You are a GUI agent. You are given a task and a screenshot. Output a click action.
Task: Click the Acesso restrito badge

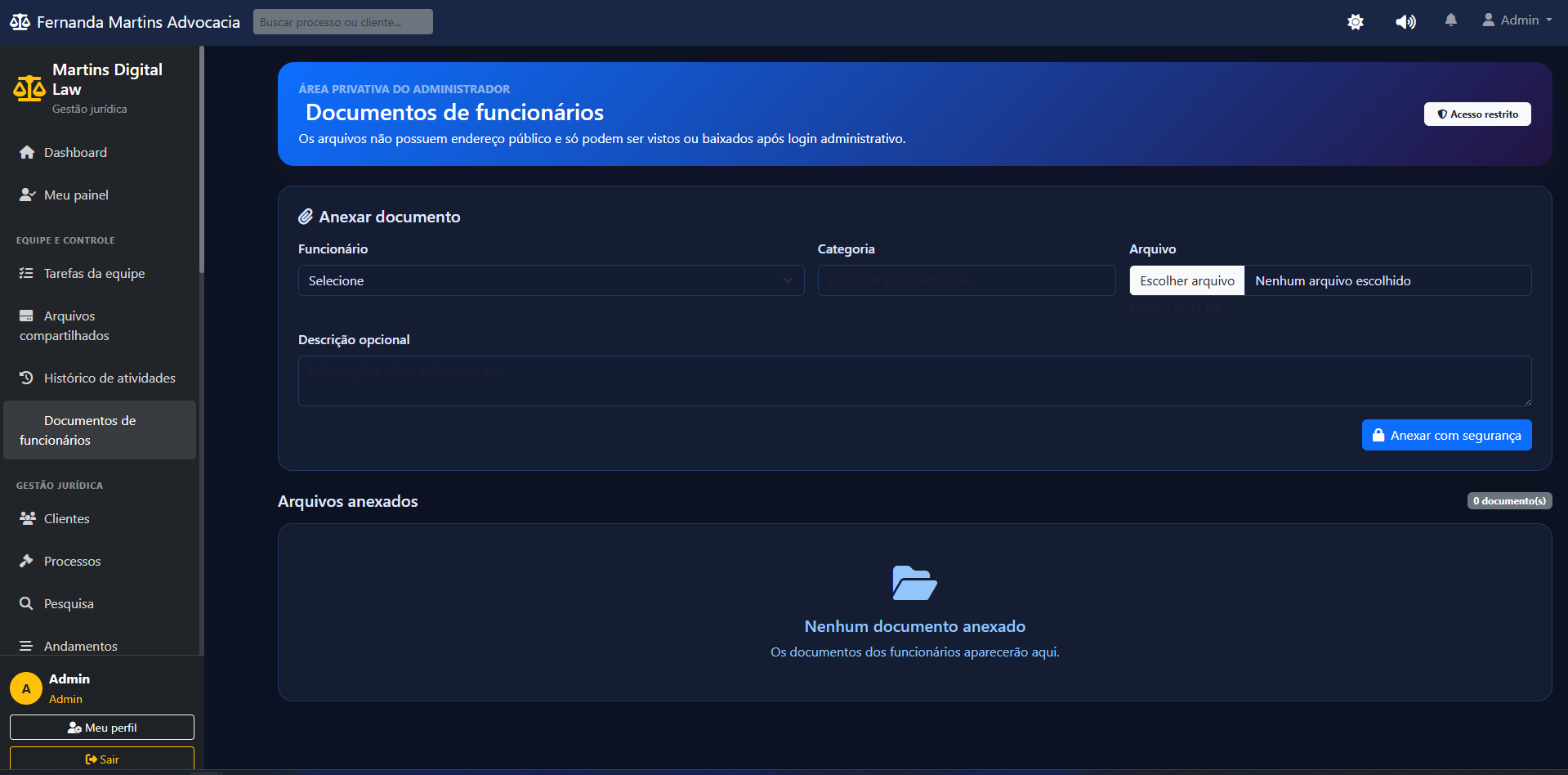click(1477, 114)
